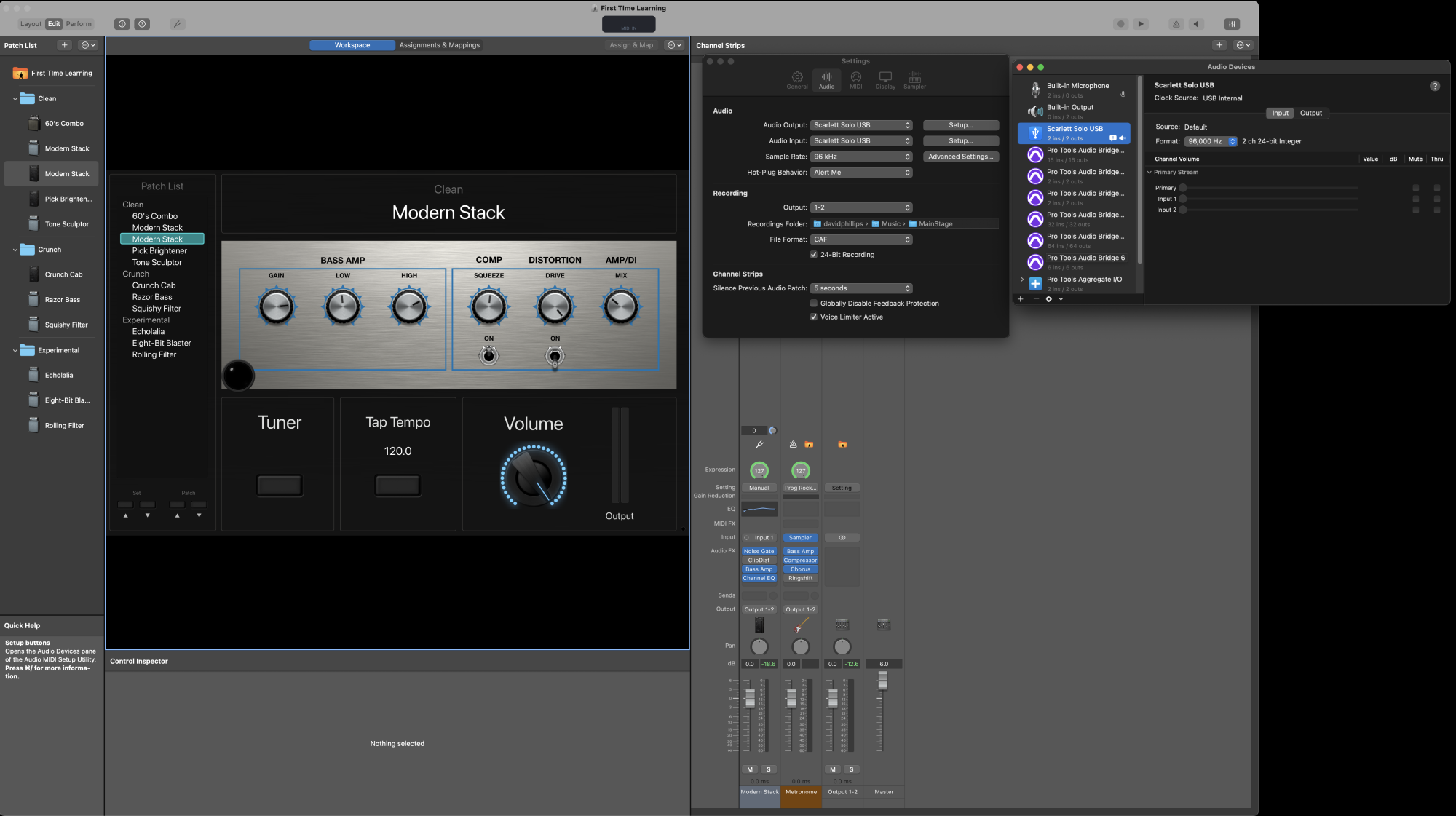
Task: Click the Advanced Settings button
Action: coord(960,157)
